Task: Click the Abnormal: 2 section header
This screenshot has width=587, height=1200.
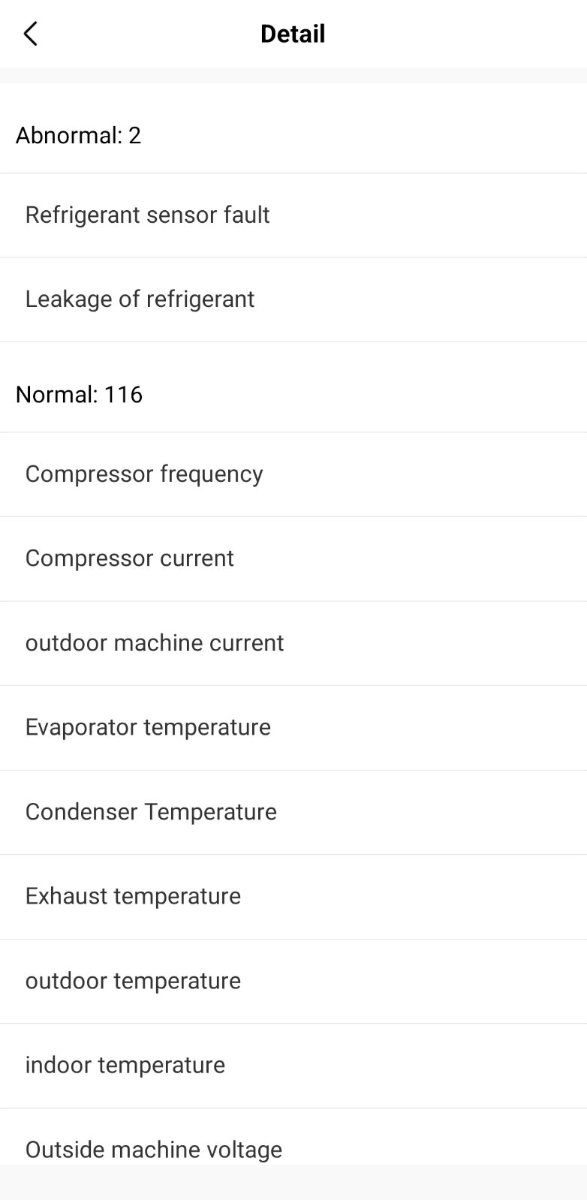Action: (x=78, y=135)
